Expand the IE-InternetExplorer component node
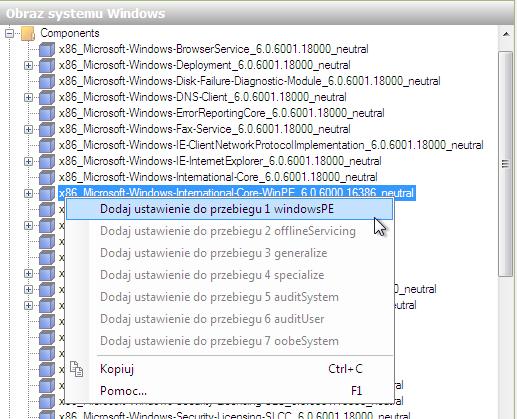The width and height of the screenshot is (517, 419). 29,161
